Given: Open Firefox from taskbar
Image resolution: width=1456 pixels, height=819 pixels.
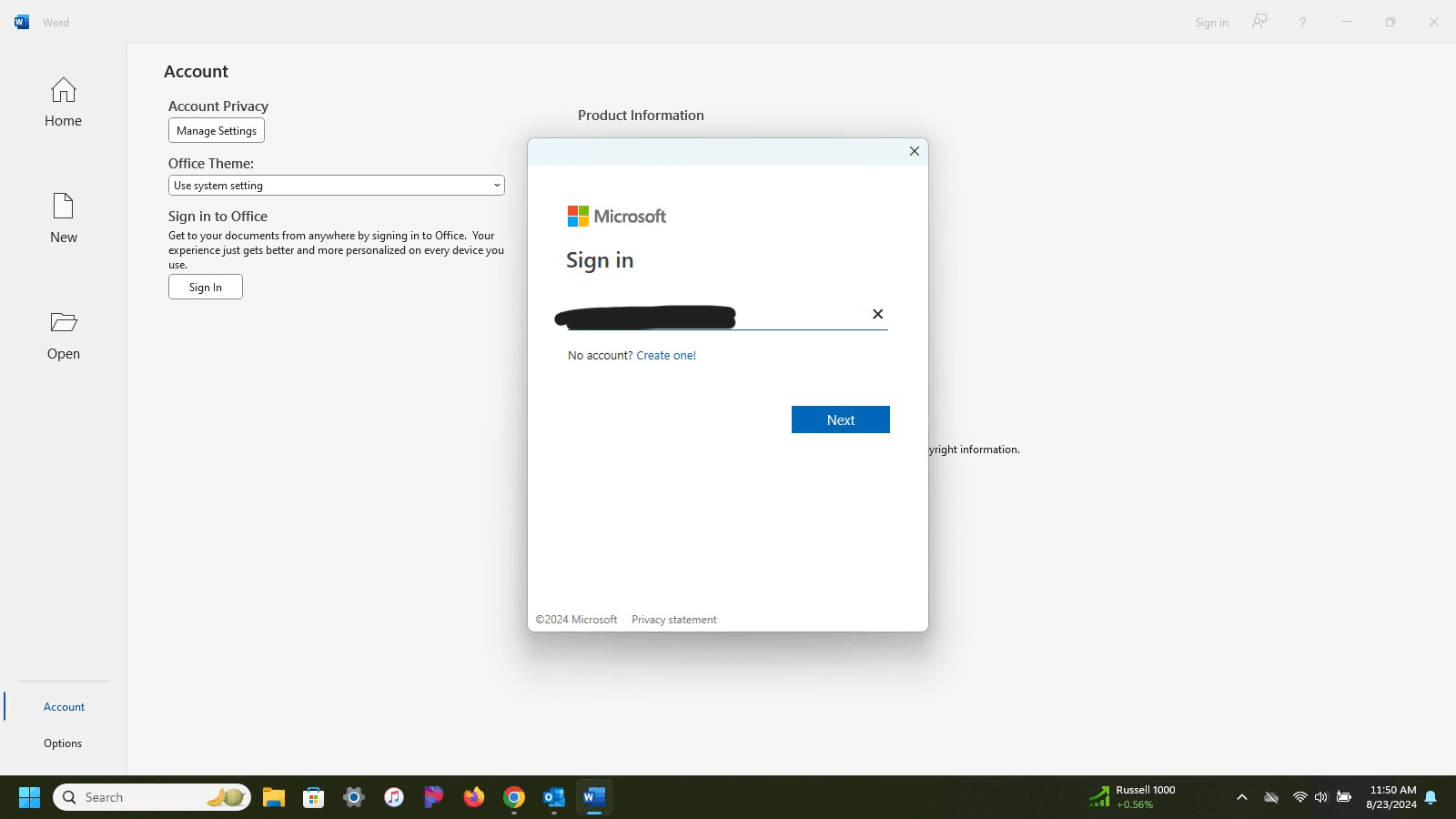Looking at the screenshot, I should coord(474,797).
